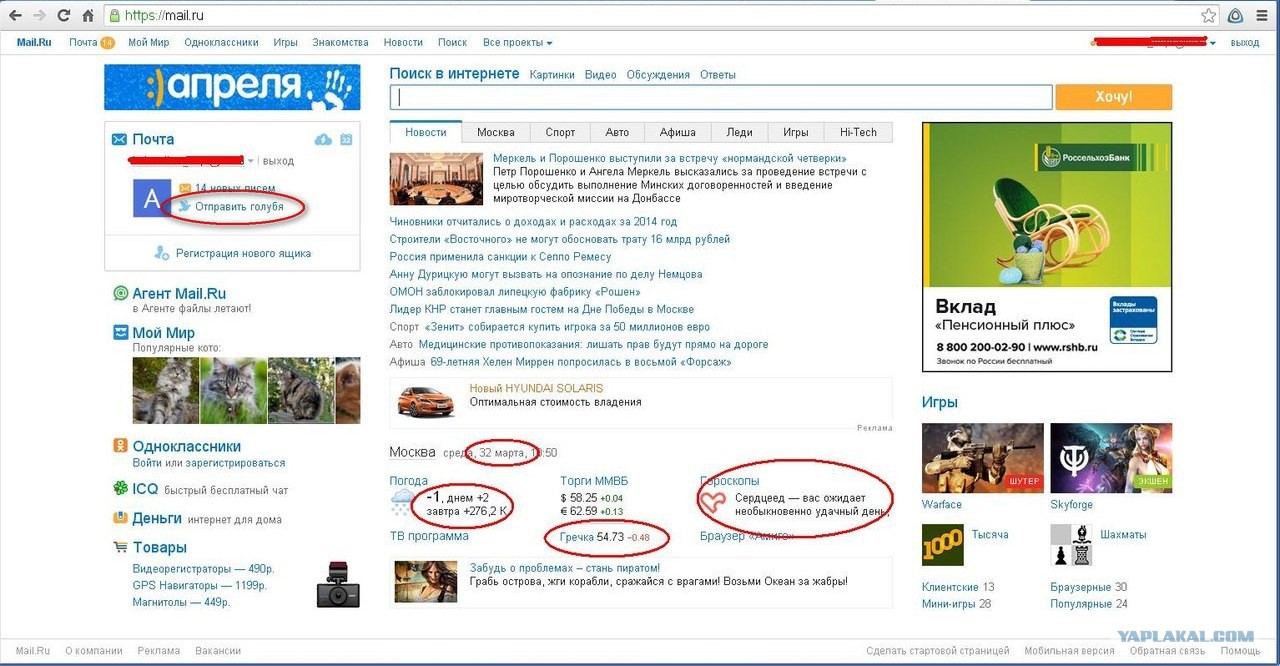Open the browser extension icon beside the star
This screenshot has width=1280, height=666.
click(1236, 16)
